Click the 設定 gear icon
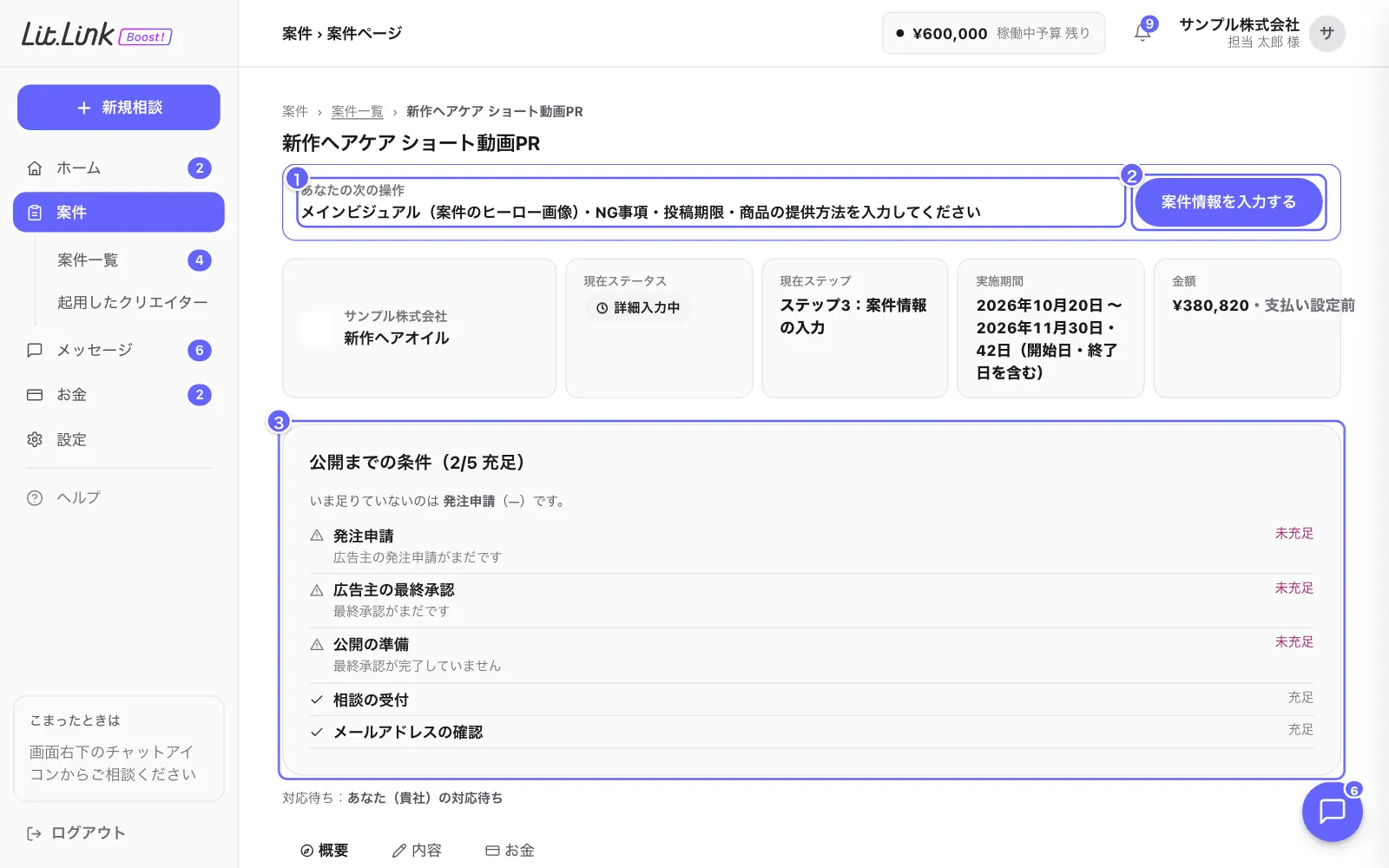This screenshot has height=868, width=1389. [35, 440]
